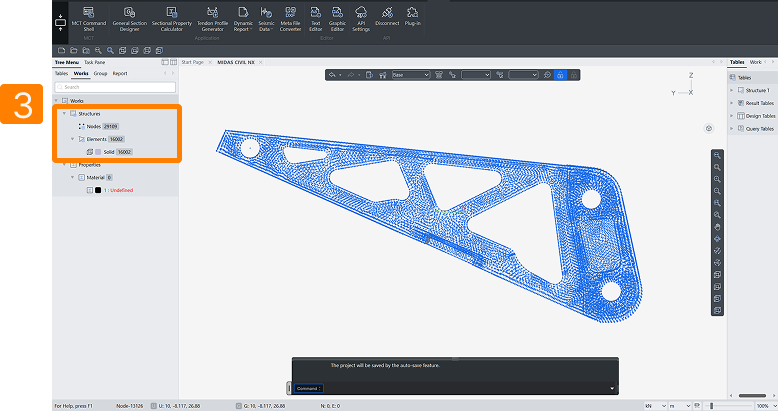Collapse the Properties tree node

64,165
